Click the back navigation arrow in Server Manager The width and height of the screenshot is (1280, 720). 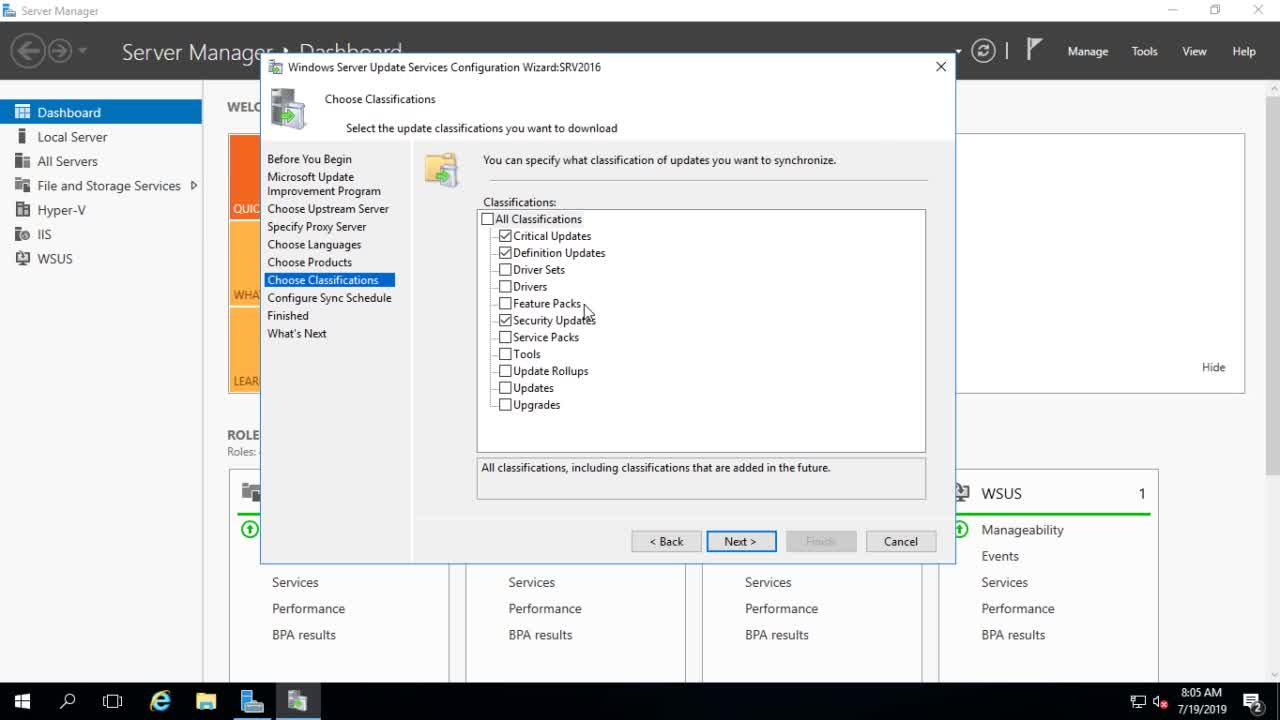click(x=28, y=51)
